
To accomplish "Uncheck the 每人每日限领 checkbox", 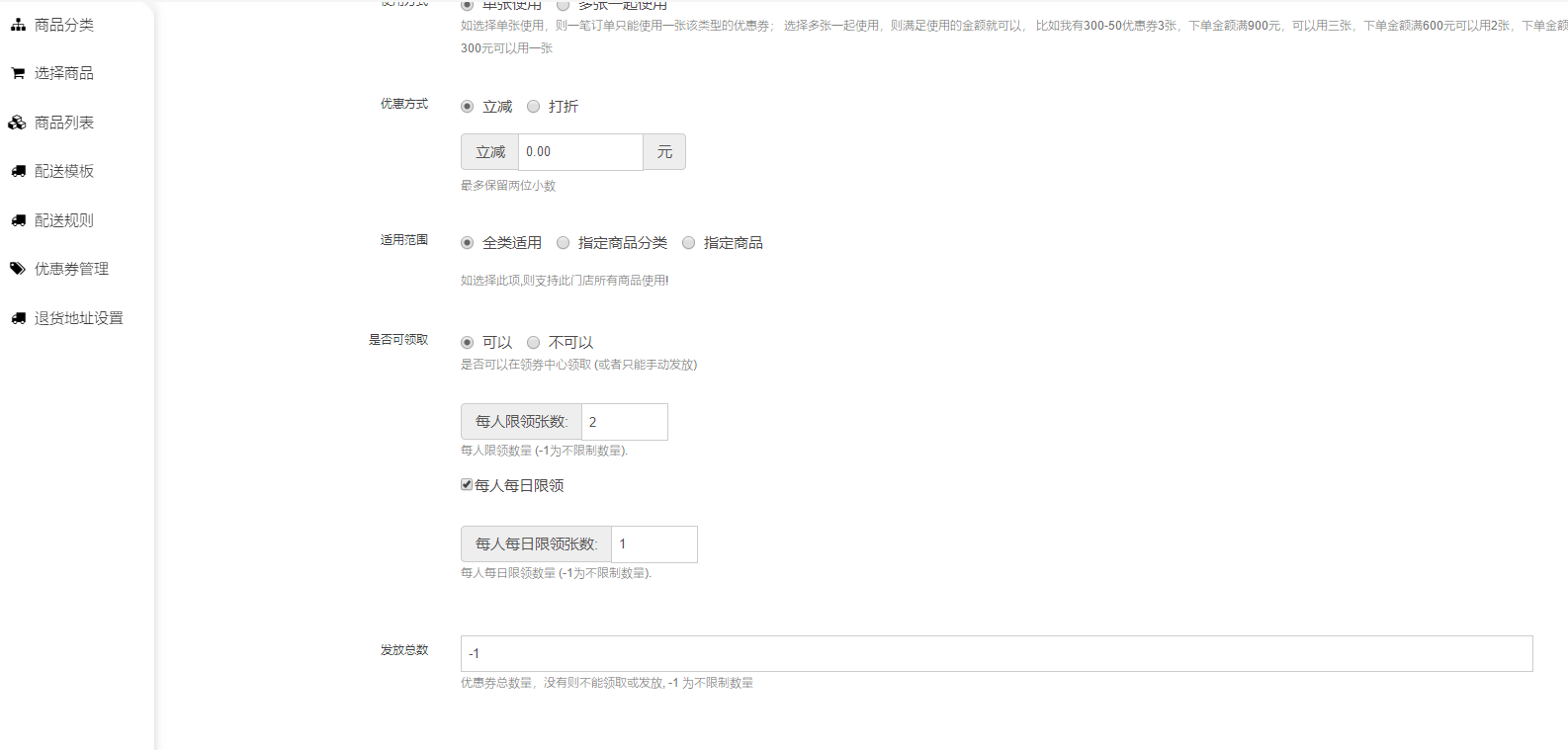I will point(467,484).
